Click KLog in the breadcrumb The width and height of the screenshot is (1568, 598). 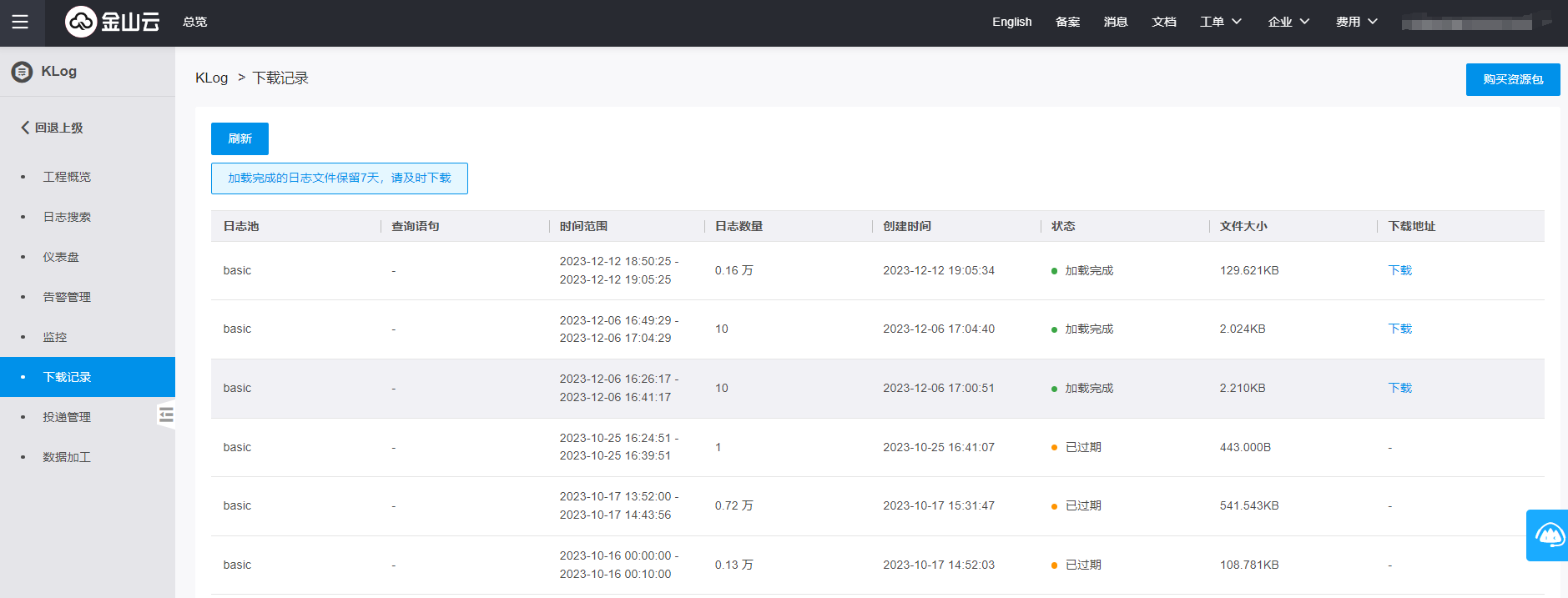[x=211, y=78]
